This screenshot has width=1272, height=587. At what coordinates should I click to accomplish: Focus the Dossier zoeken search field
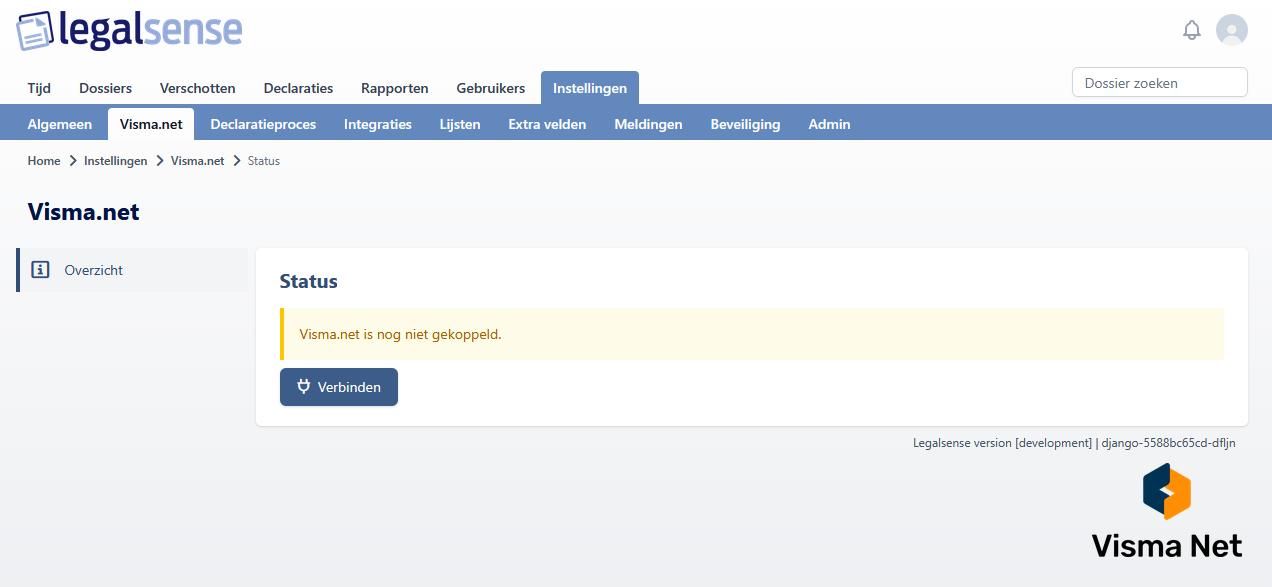1160,83
